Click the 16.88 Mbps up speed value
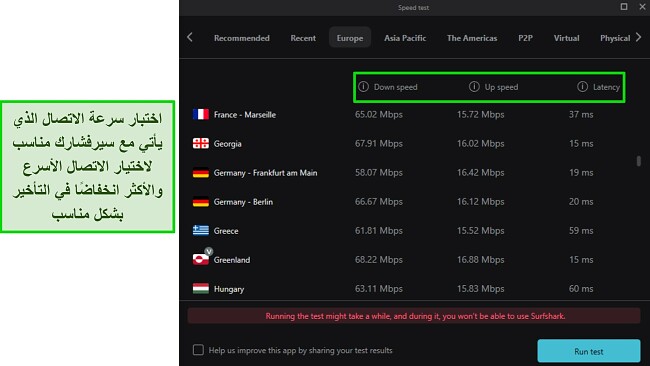Viewport: 650px width, 366px height. tap(480, 259)
